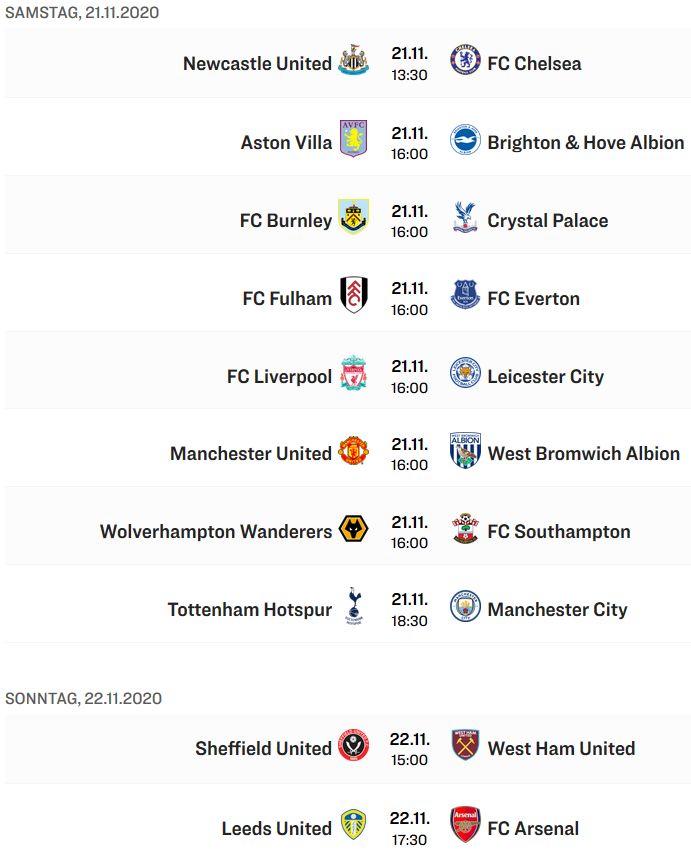The image size is (691, 856).
Task: Click the Crystal Palace eagle crest
Action: point(465,219)
